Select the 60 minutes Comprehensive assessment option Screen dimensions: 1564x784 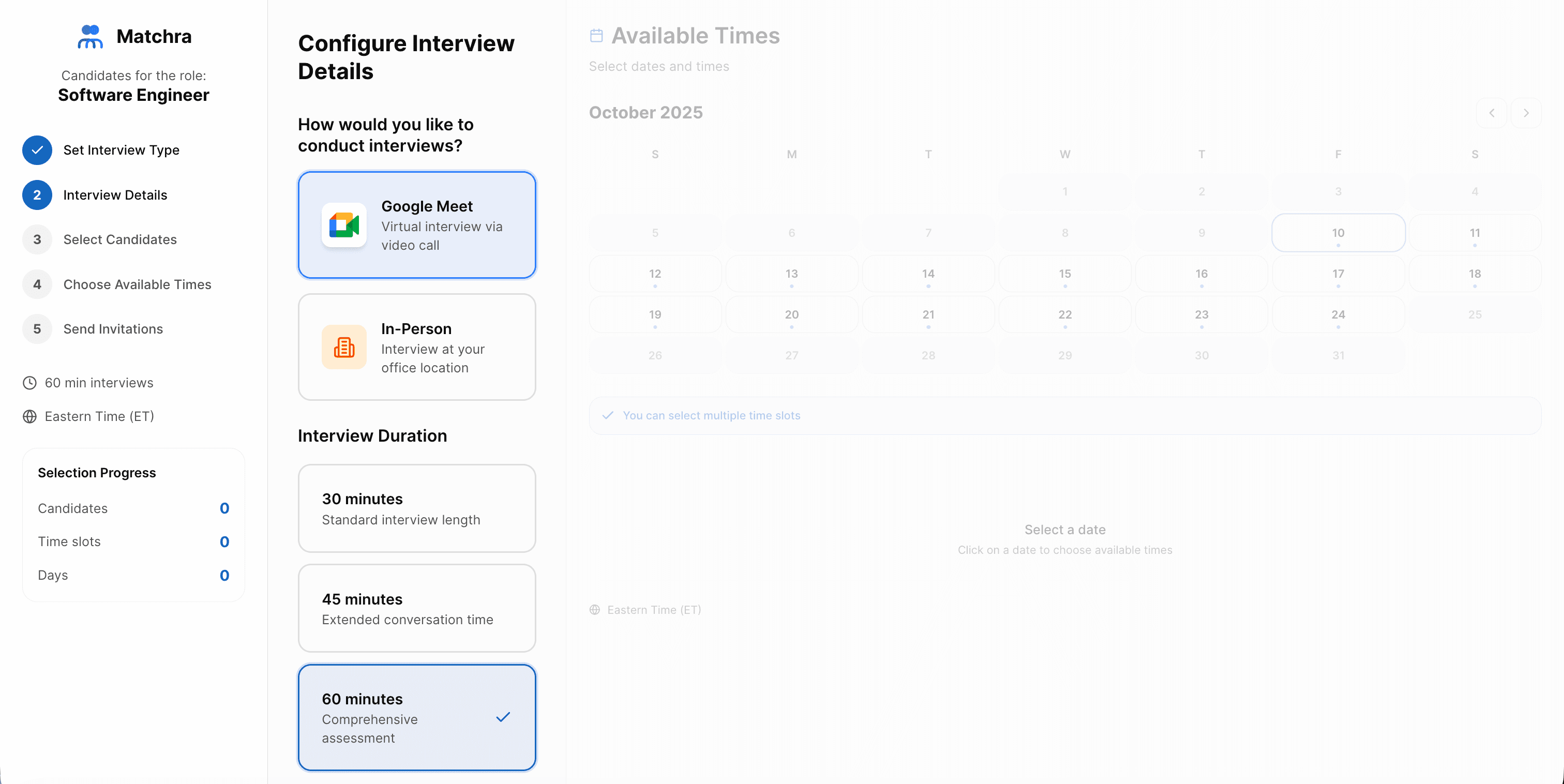[x=416, y=717]
